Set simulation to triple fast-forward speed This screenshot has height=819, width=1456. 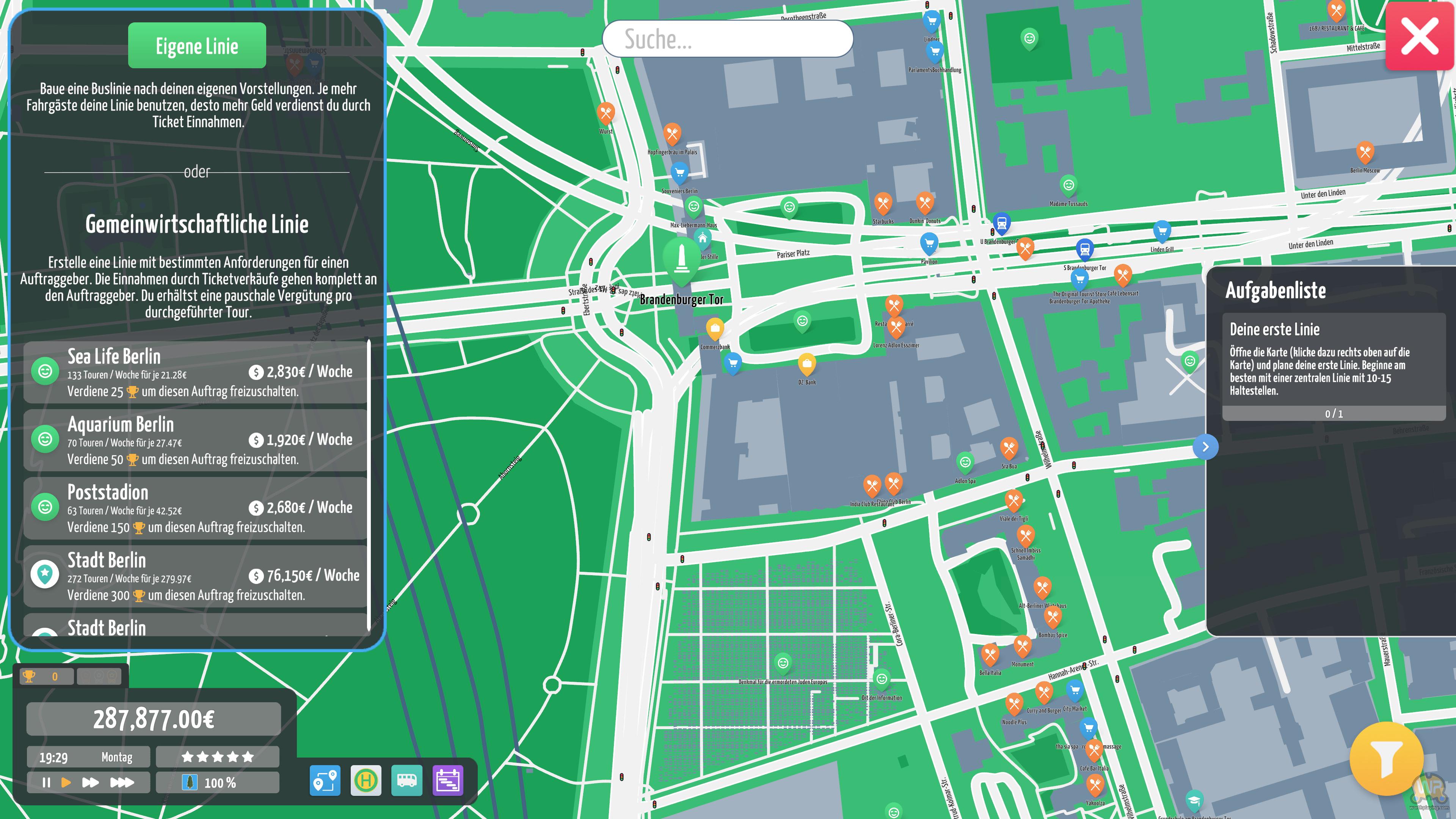click(x=121, y=782)
